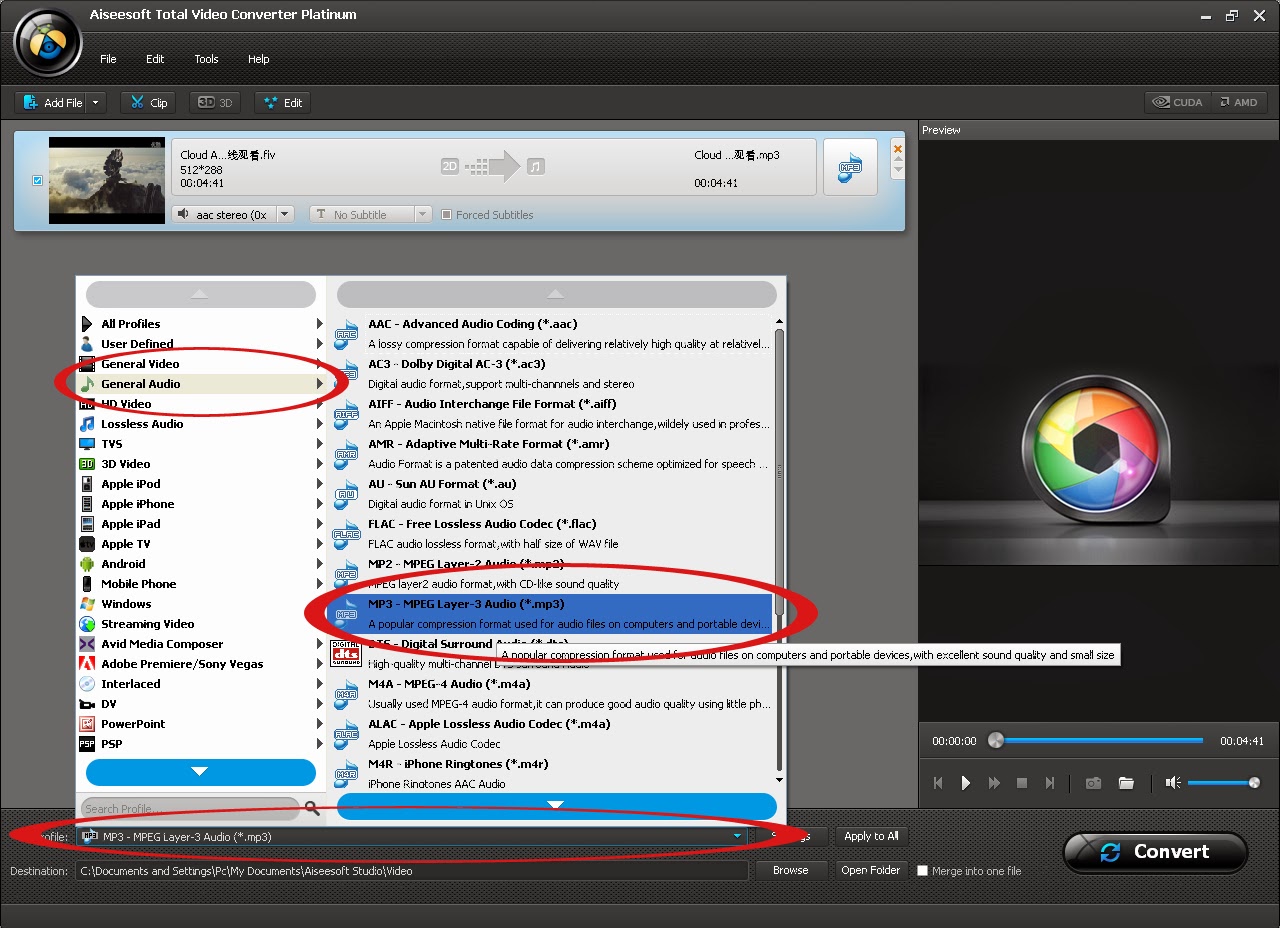The width and height of the screenshot is (1280, 928).
Task: Click the Avid Media Composer icon
Action: tap(87, 644)
